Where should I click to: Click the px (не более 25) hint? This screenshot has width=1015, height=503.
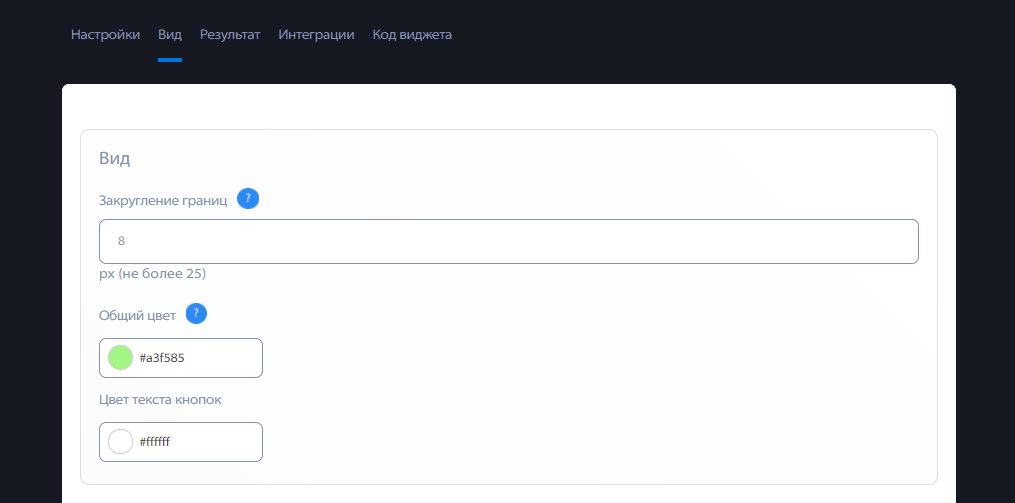pyautogui.click(x=152, y=274)
